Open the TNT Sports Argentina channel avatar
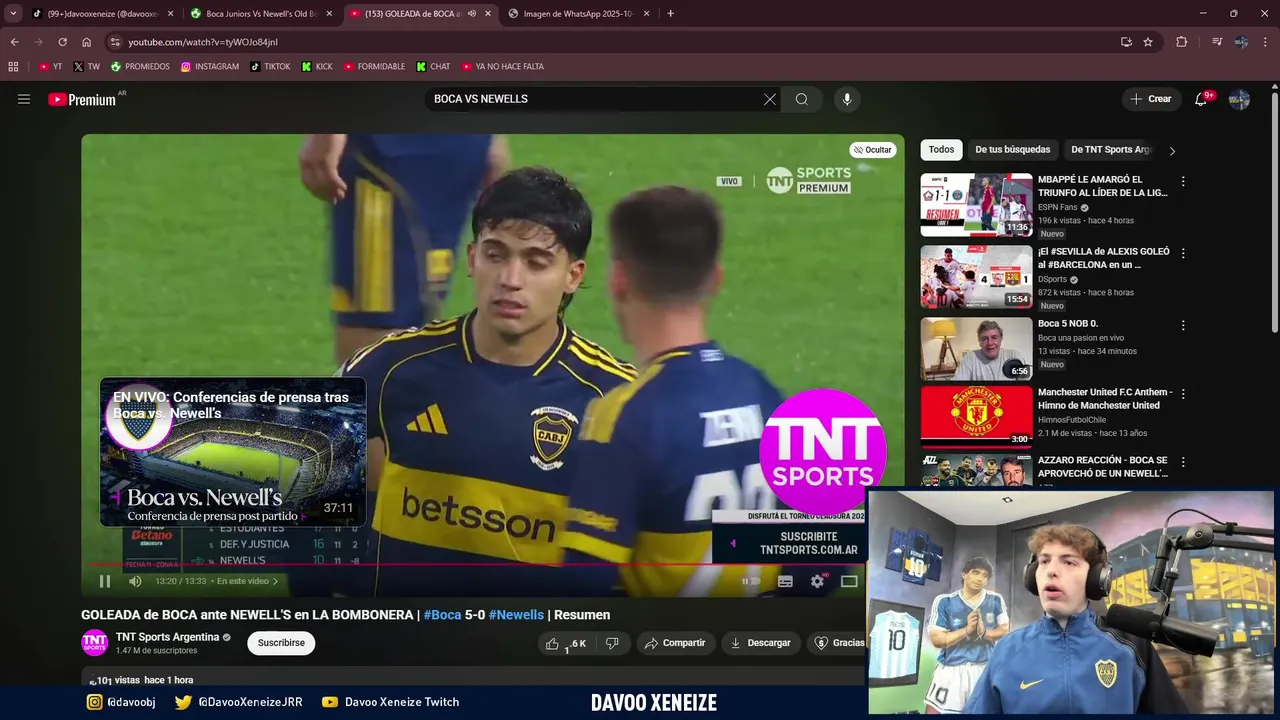Screen dimensions: 1280x720 (94, 643)
